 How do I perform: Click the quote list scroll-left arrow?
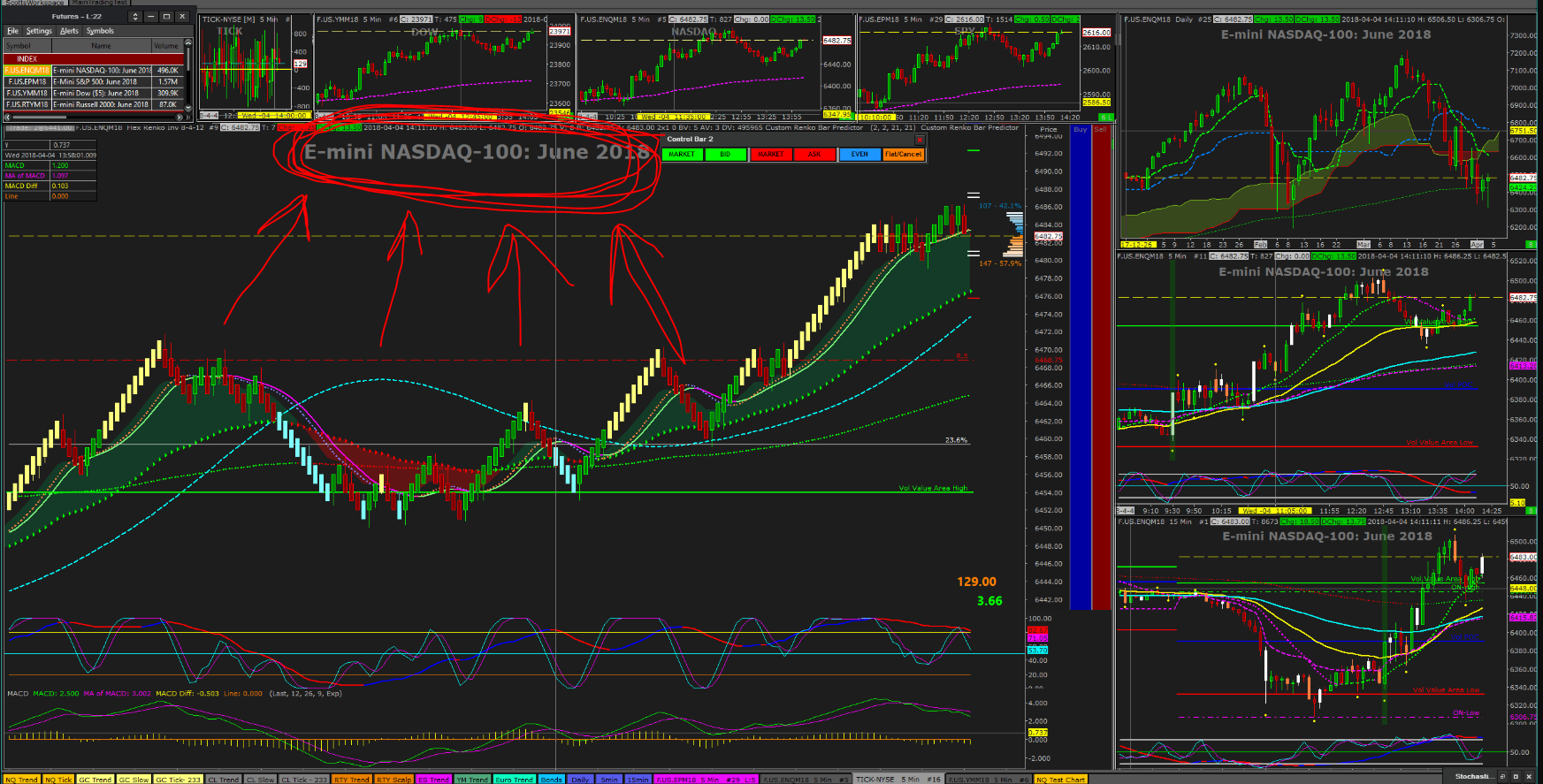point(7,116)
